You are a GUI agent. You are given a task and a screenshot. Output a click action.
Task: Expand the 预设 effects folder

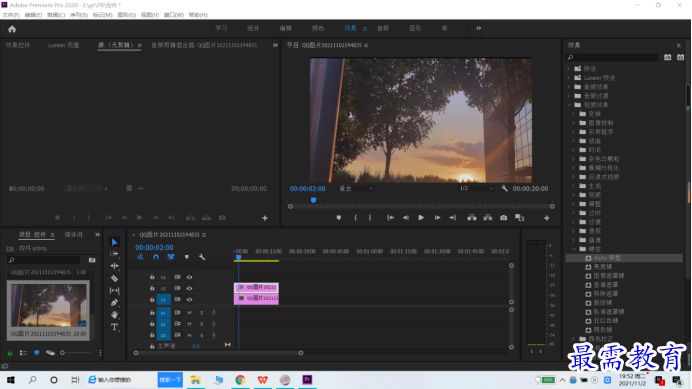tap(569, 69)
